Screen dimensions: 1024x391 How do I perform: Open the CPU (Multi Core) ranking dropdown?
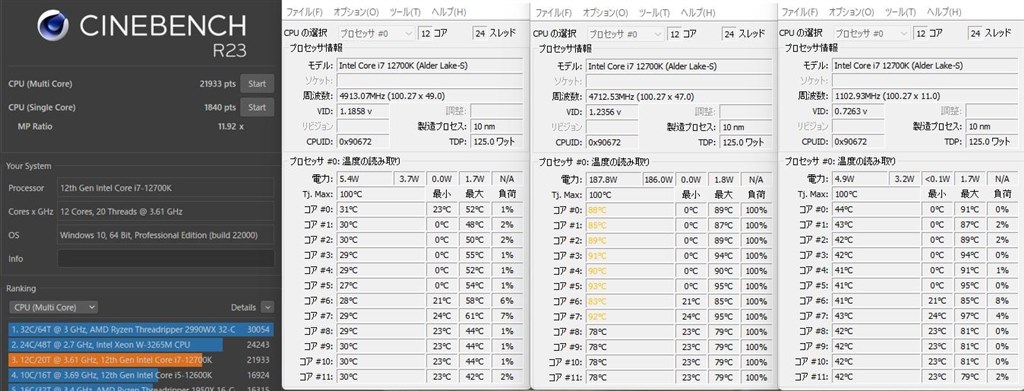(x=54, y=307)
